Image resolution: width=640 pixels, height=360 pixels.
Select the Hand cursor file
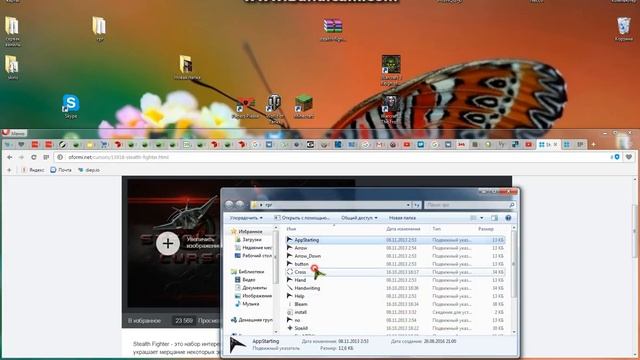click(x=395, y=280)
